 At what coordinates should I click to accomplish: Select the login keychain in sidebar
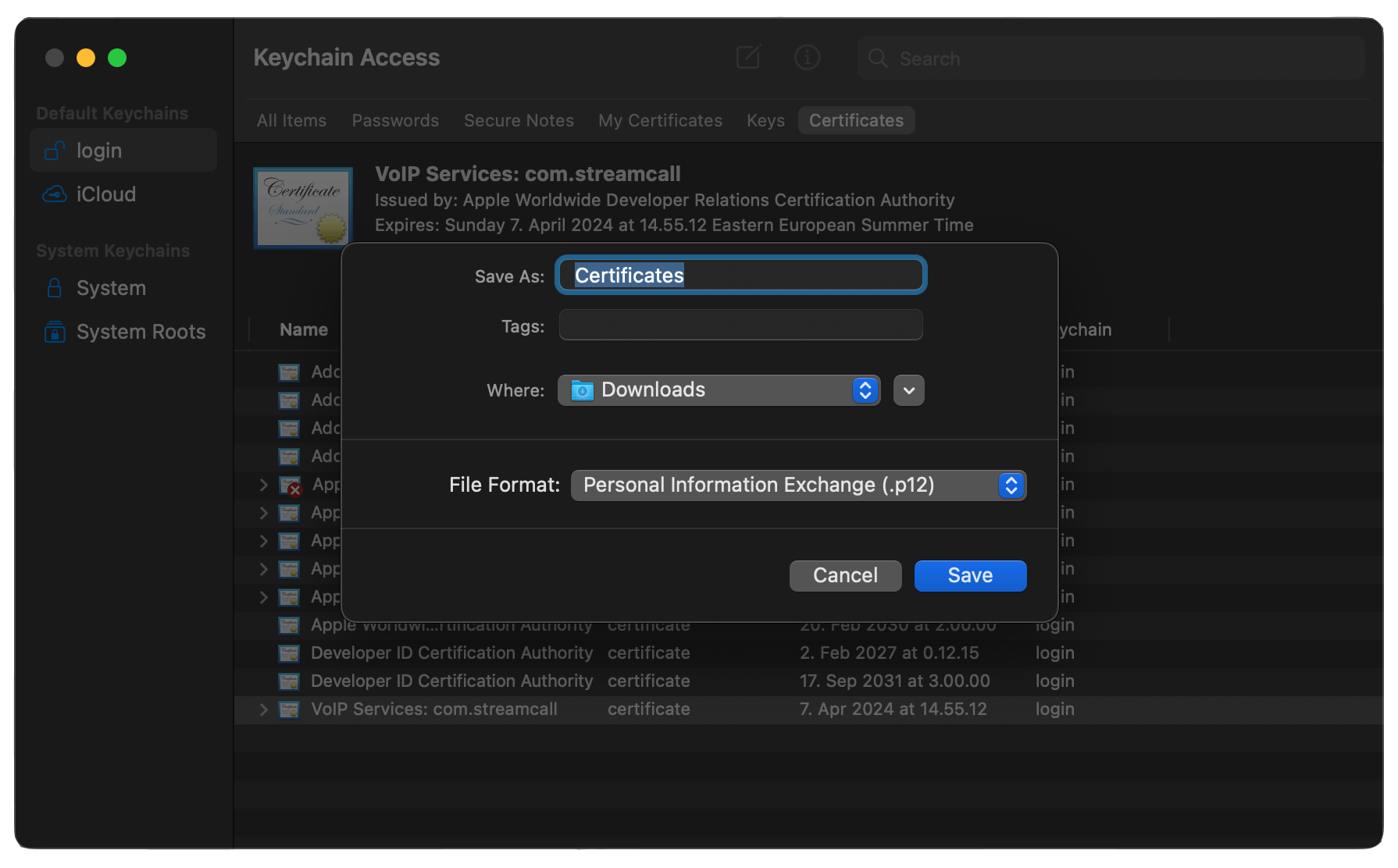click(123, 150)
